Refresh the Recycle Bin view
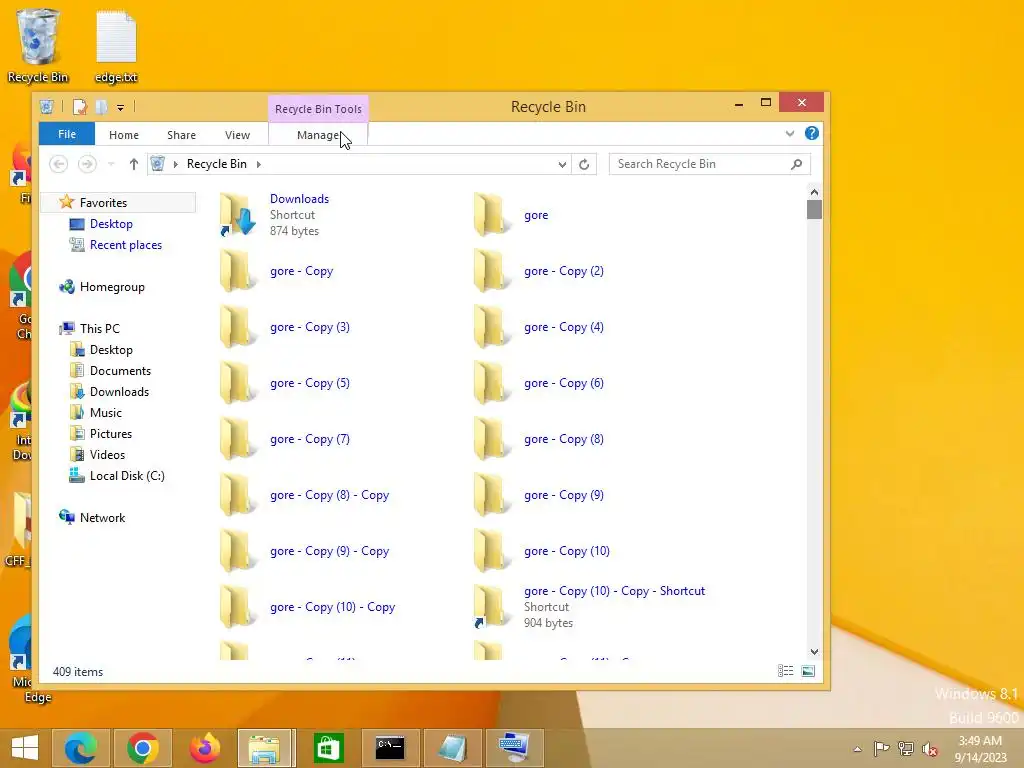Screen dimensions: 1024x768 tap(584, 165)
